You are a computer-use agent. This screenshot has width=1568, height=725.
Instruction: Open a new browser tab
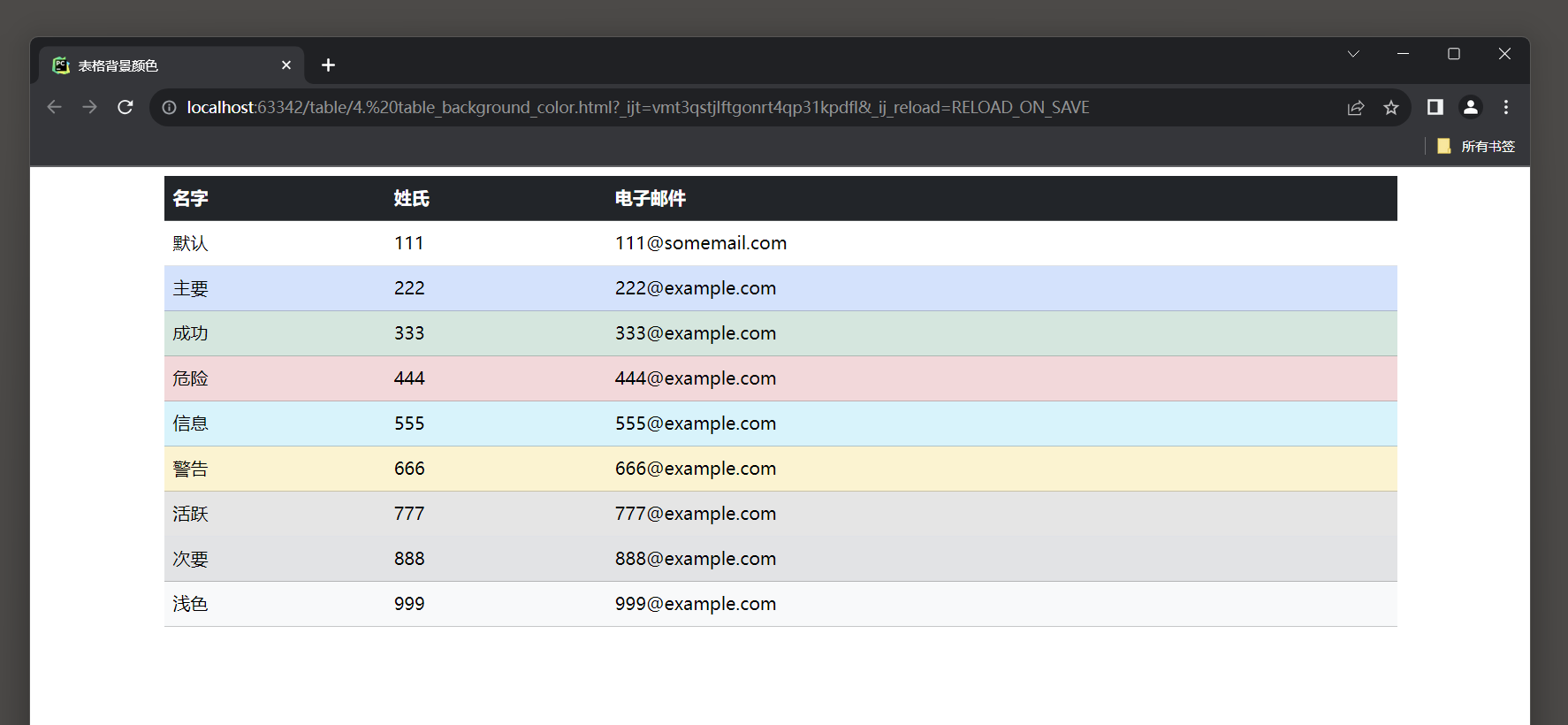point(328,65)
